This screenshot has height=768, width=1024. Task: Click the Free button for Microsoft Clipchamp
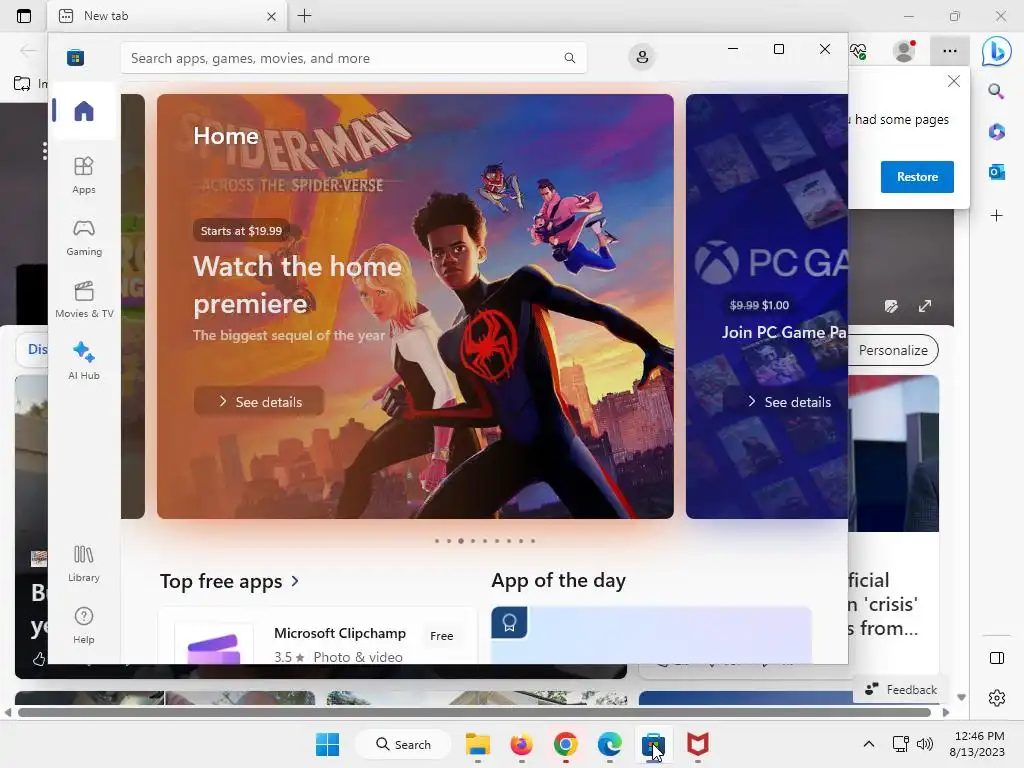click(x=441, y=635)
